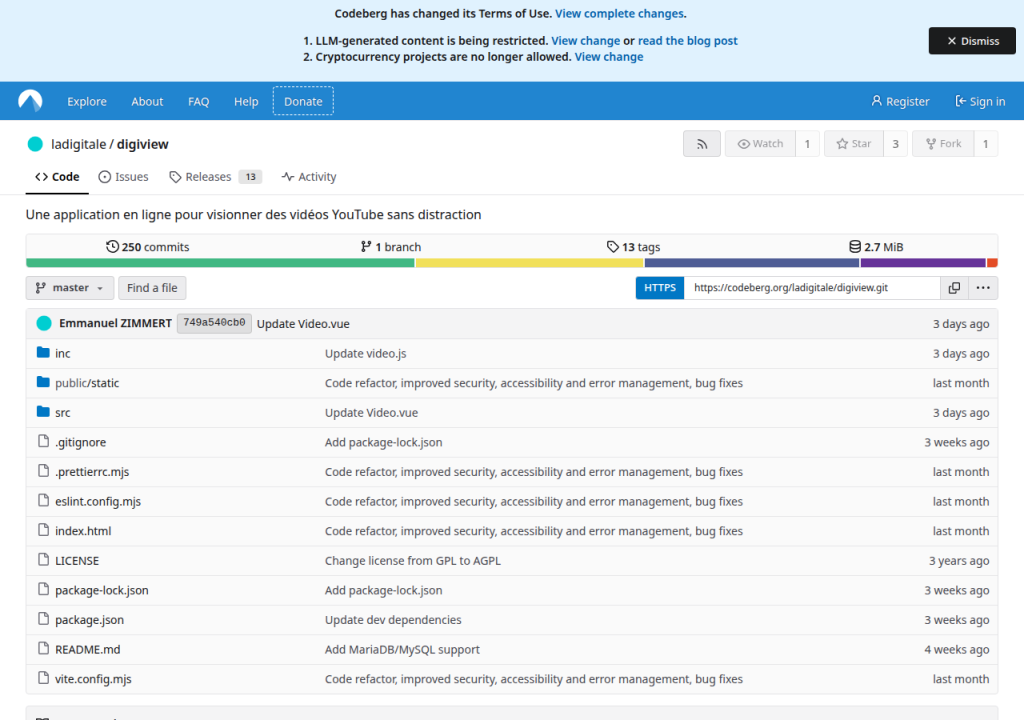Open commit message 'Update dev dependencies'
This screenshot has width=1024, height=720.
pos(393,619)
